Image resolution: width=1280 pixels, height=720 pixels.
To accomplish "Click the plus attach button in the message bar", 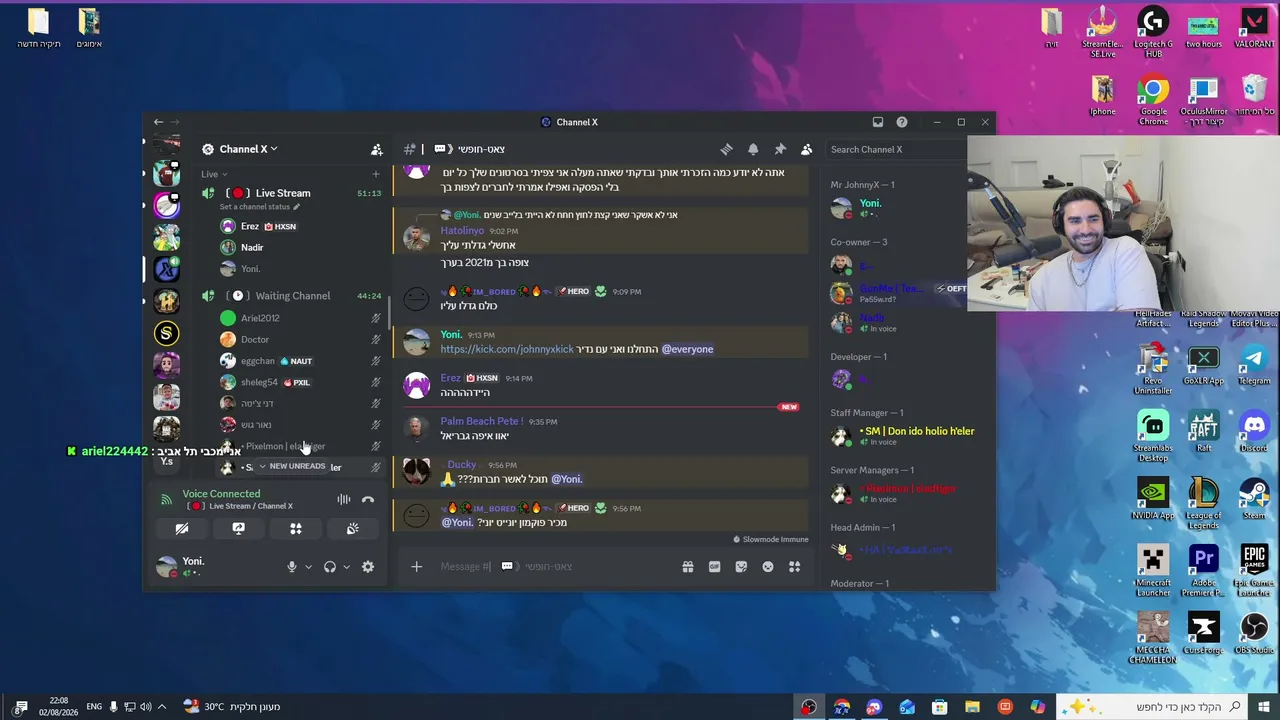I will [417, 567].
